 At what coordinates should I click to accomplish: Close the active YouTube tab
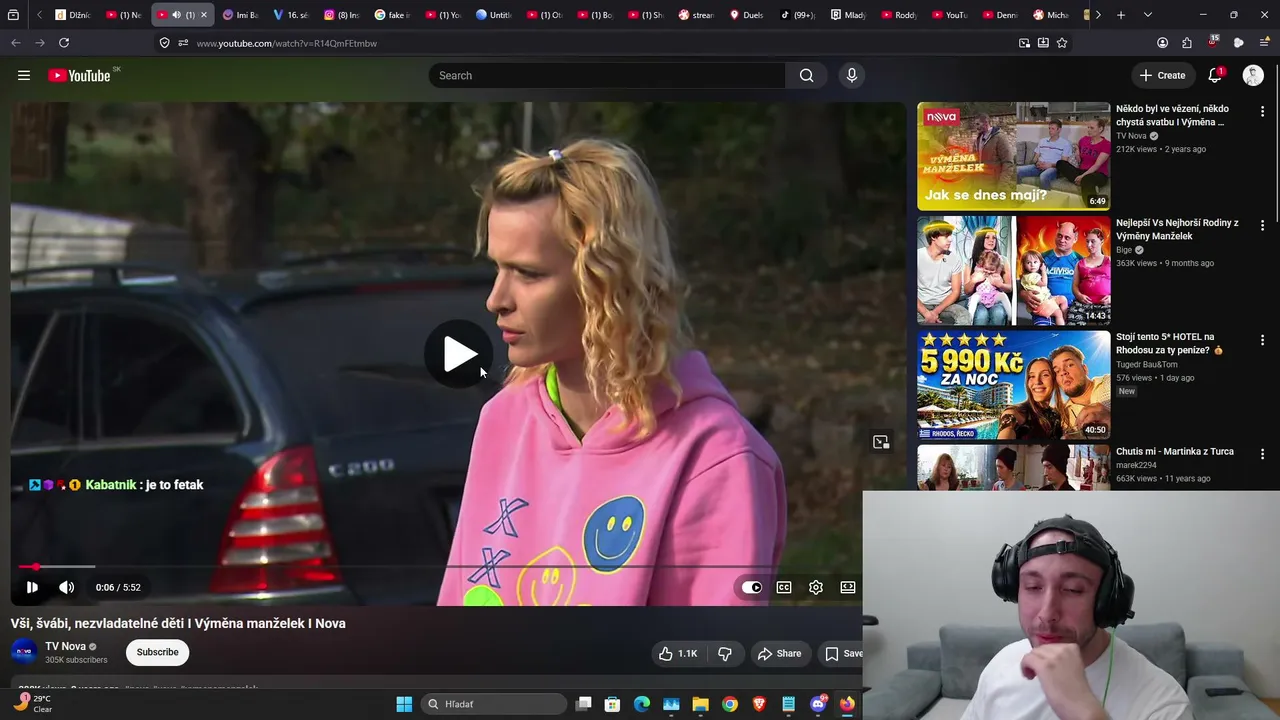tap(204, 15)
